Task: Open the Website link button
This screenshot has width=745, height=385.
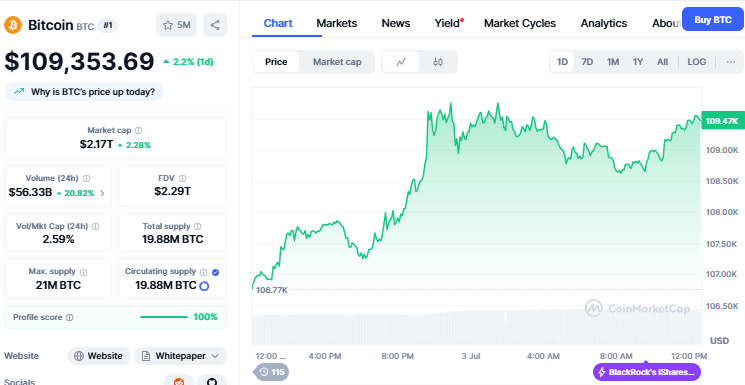Action: coord(98,356)
